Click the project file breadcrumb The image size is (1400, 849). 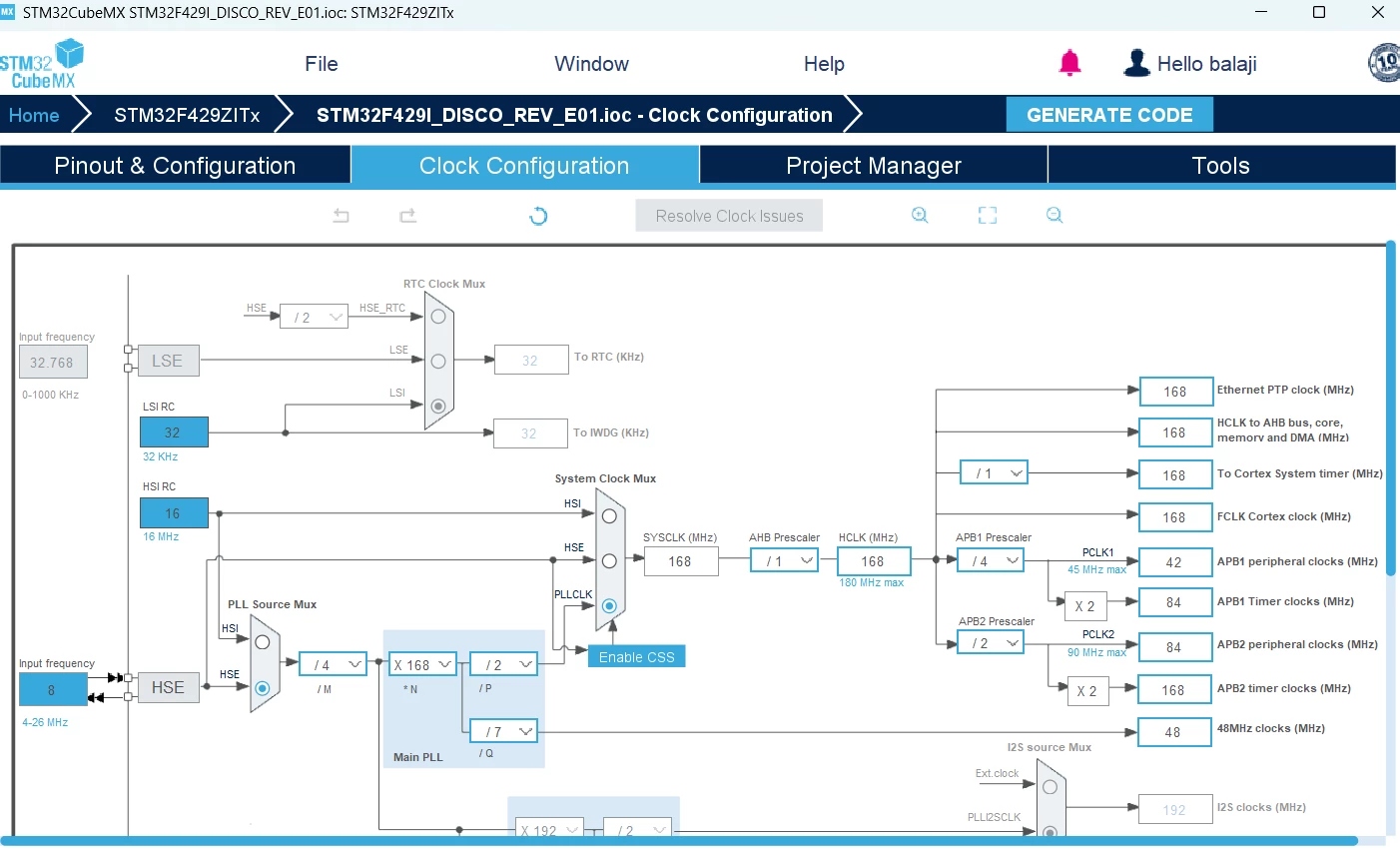click(x=574, y=115)
